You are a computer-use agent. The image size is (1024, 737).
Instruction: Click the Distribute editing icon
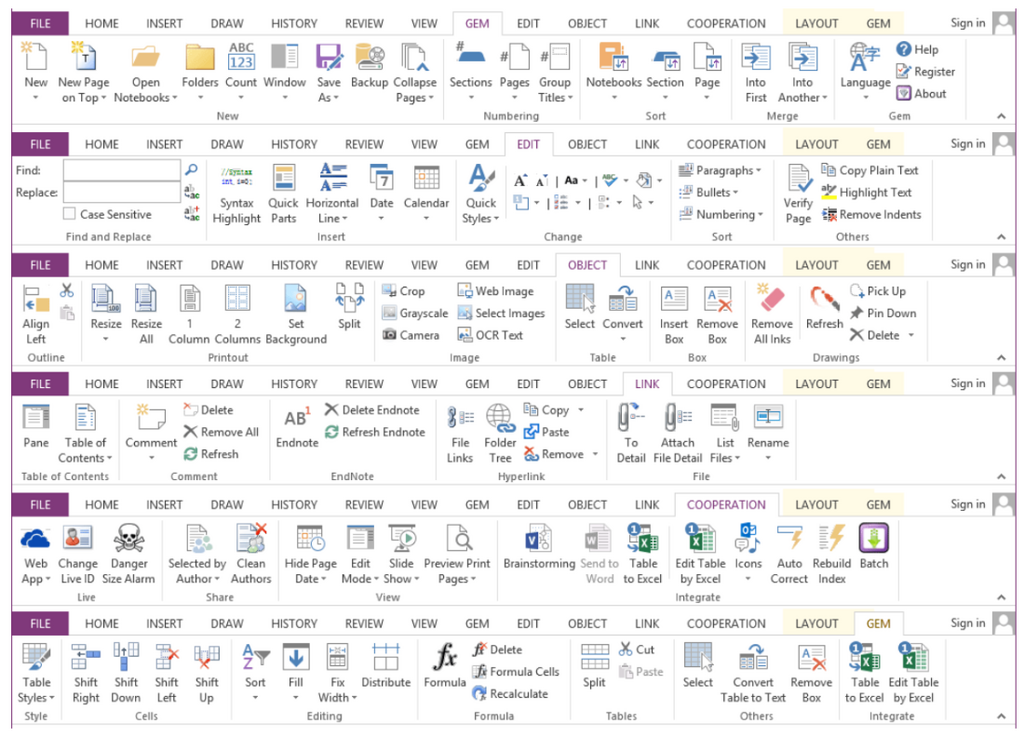pos(385,657)
